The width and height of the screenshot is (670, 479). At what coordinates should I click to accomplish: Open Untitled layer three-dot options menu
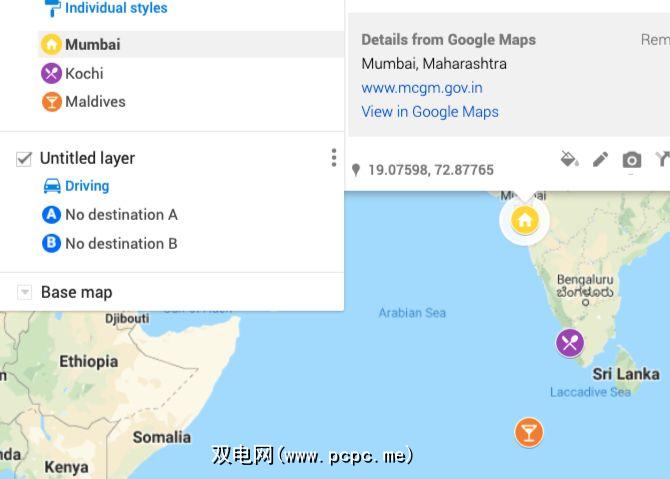(x=334, y=158)
